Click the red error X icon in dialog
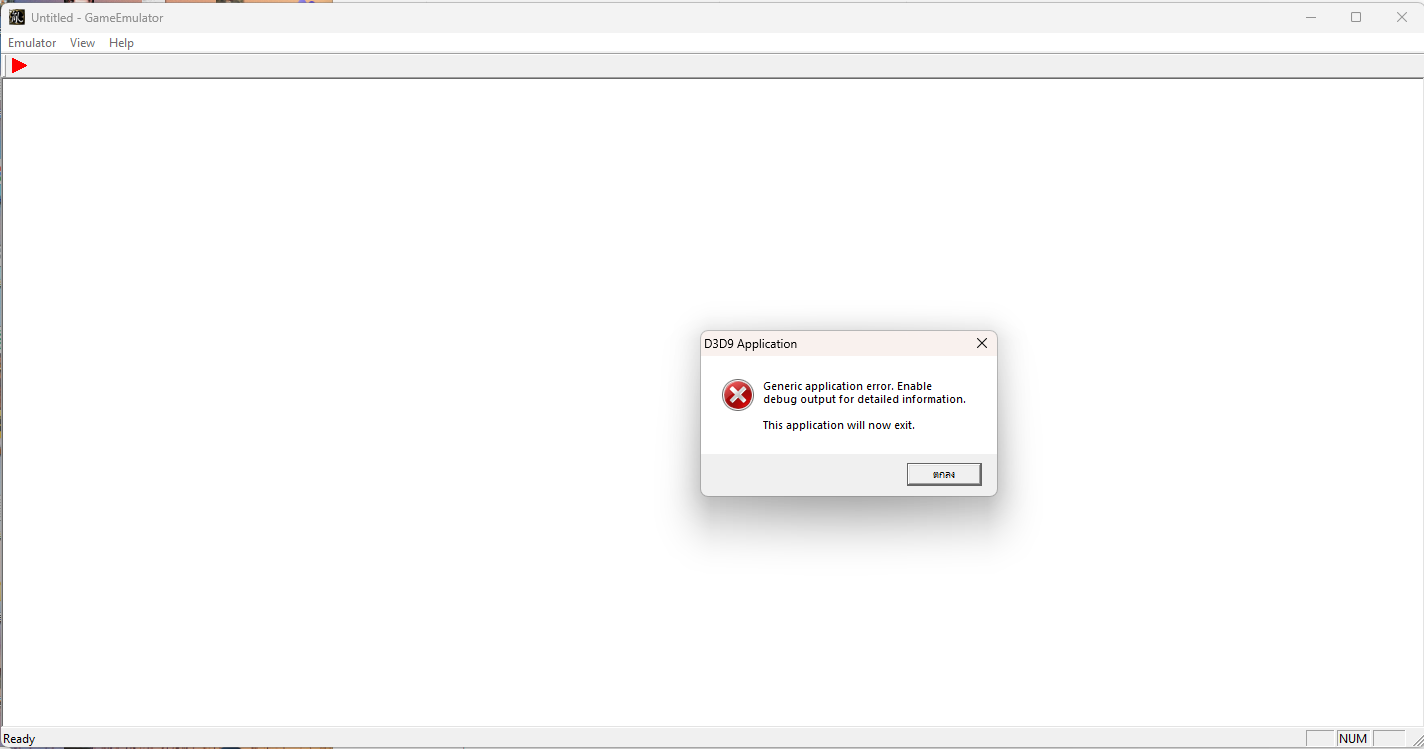 738,395
